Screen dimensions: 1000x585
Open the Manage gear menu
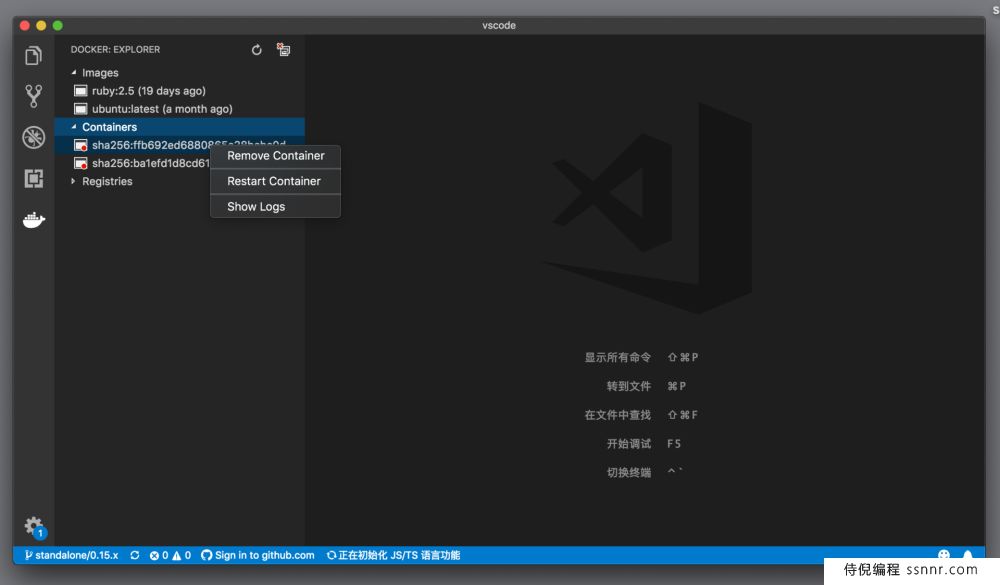coord(34,527)
